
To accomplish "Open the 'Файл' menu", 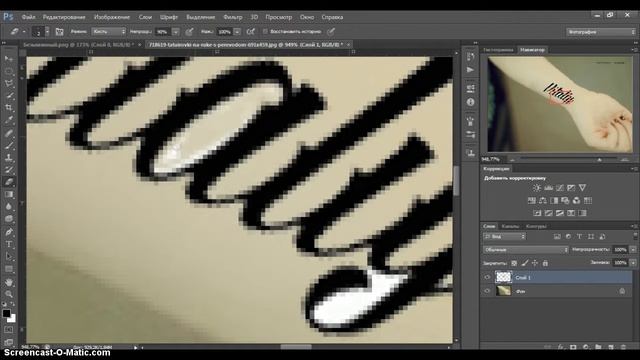I will coord(28,17).
